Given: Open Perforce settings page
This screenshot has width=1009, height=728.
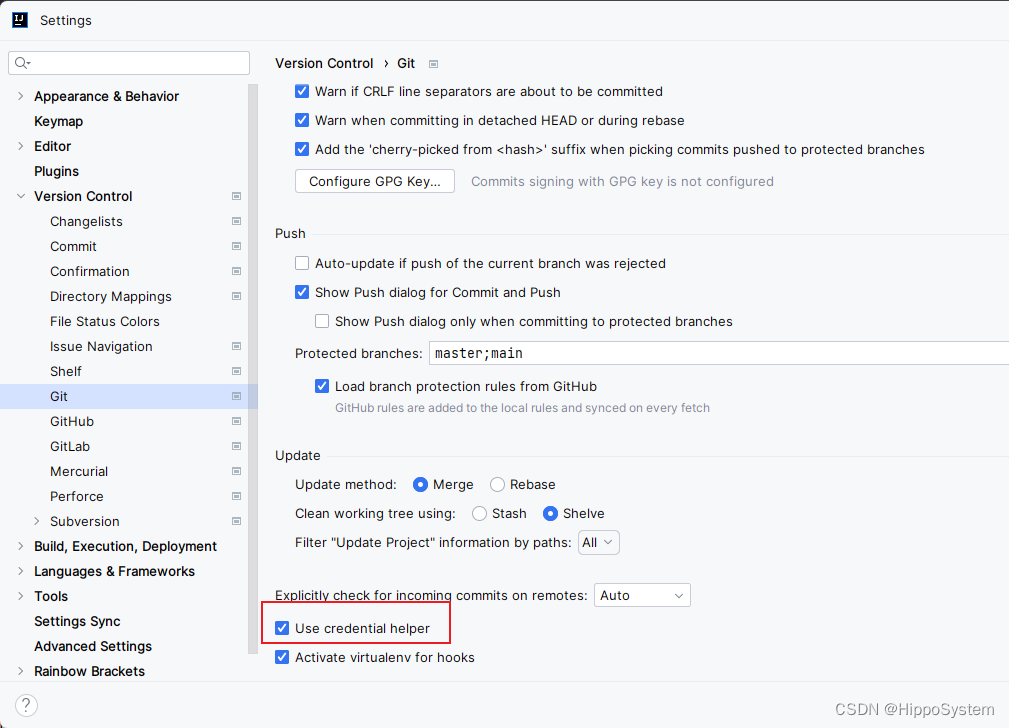Looking at the screenshot, I should point(77,496).
